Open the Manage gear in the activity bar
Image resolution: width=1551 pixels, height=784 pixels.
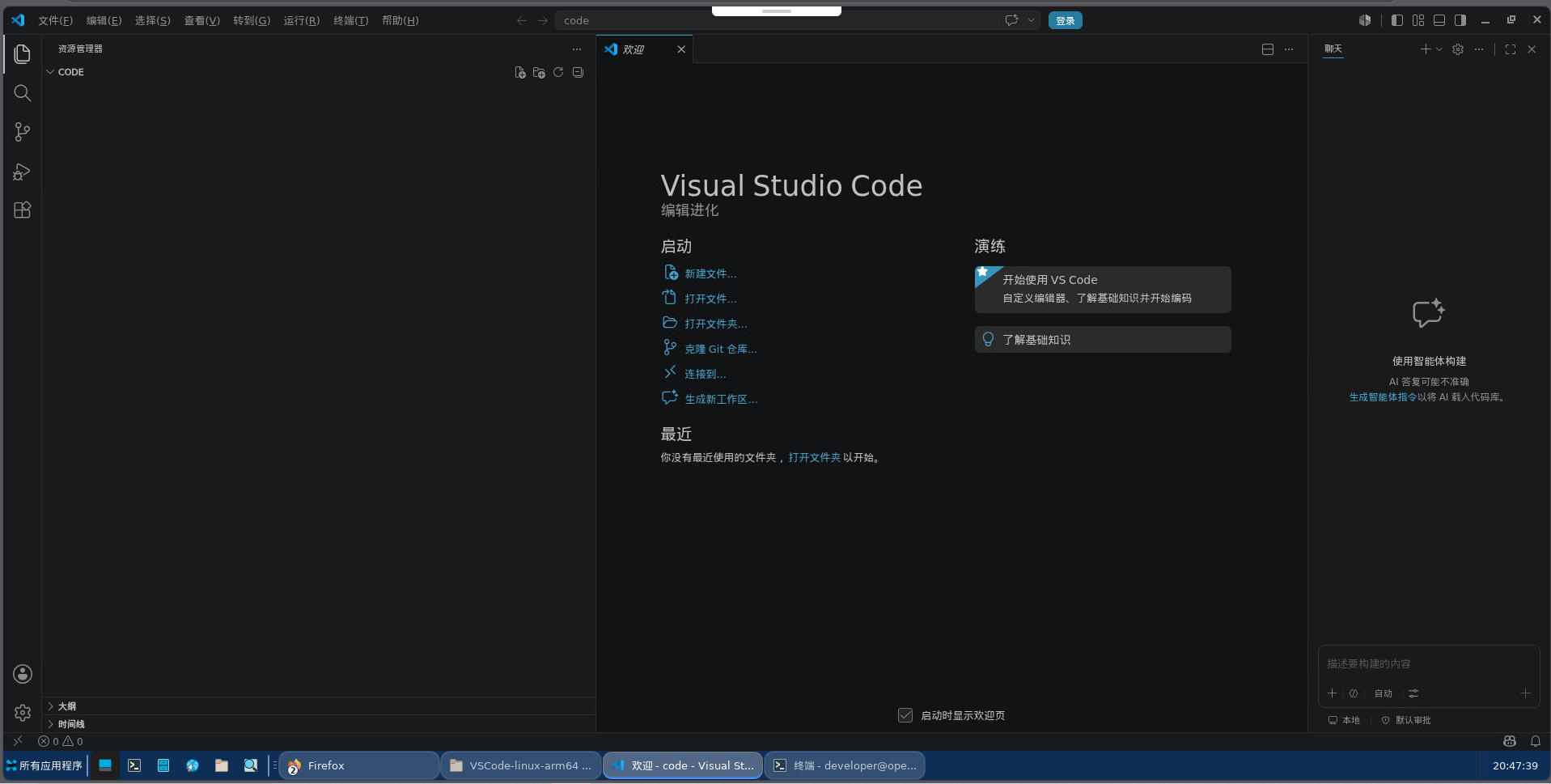23,713
